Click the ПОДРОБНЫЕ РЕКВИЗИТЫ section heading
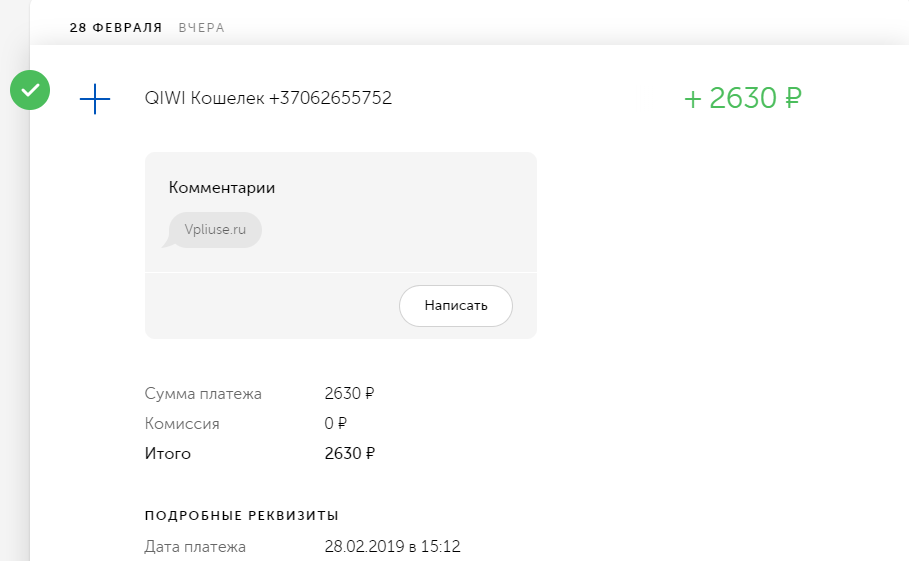This screenshot has width=909, height=561. point(242,516)
